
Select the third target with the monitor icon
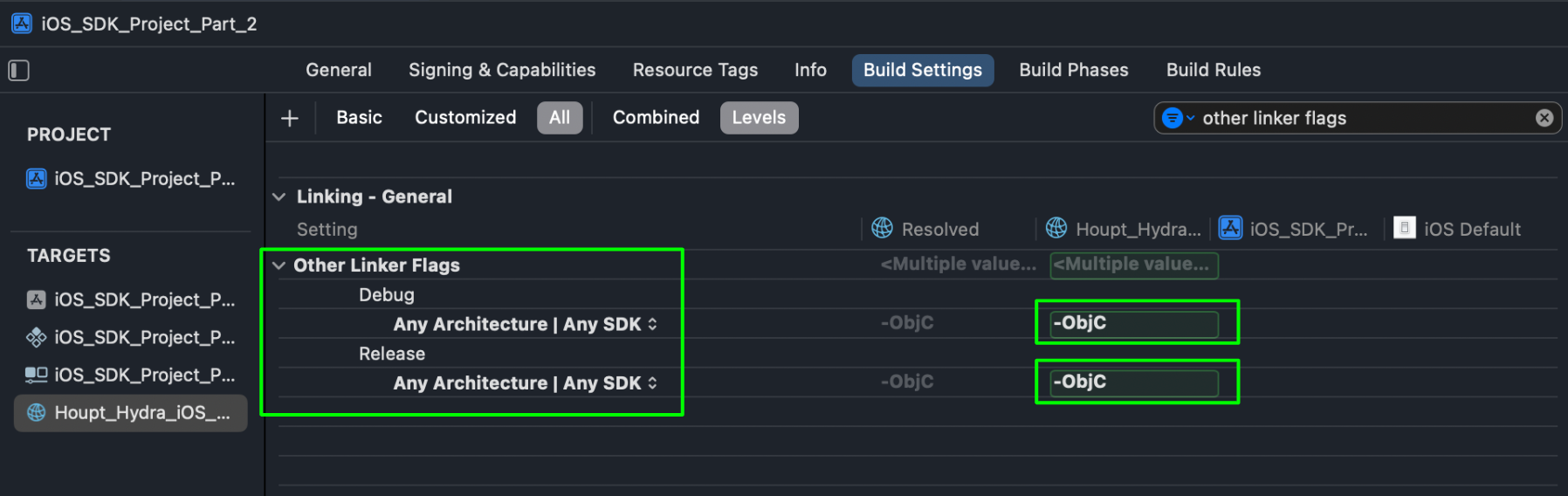37,375
